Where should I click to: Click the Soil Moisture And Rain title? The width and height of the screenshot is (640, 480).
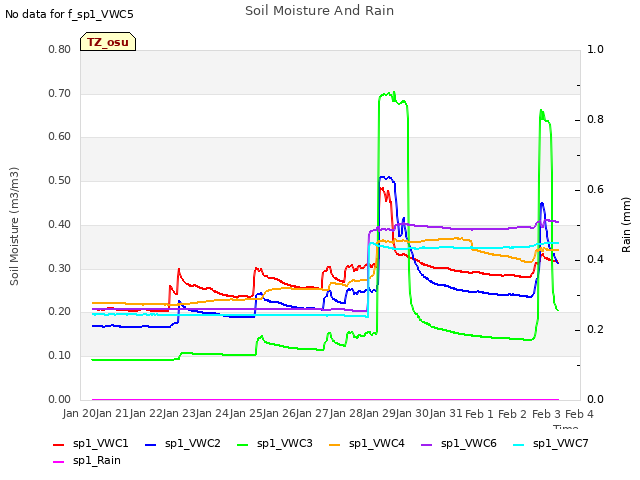click(x=320, y=11)
